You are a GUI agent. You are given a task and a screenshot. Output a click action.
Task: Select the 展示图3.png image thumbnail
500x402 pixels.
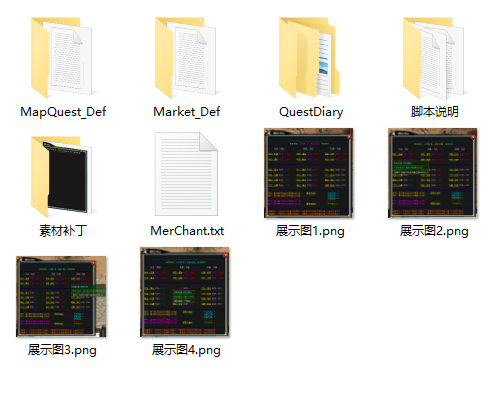click(61, 296)
